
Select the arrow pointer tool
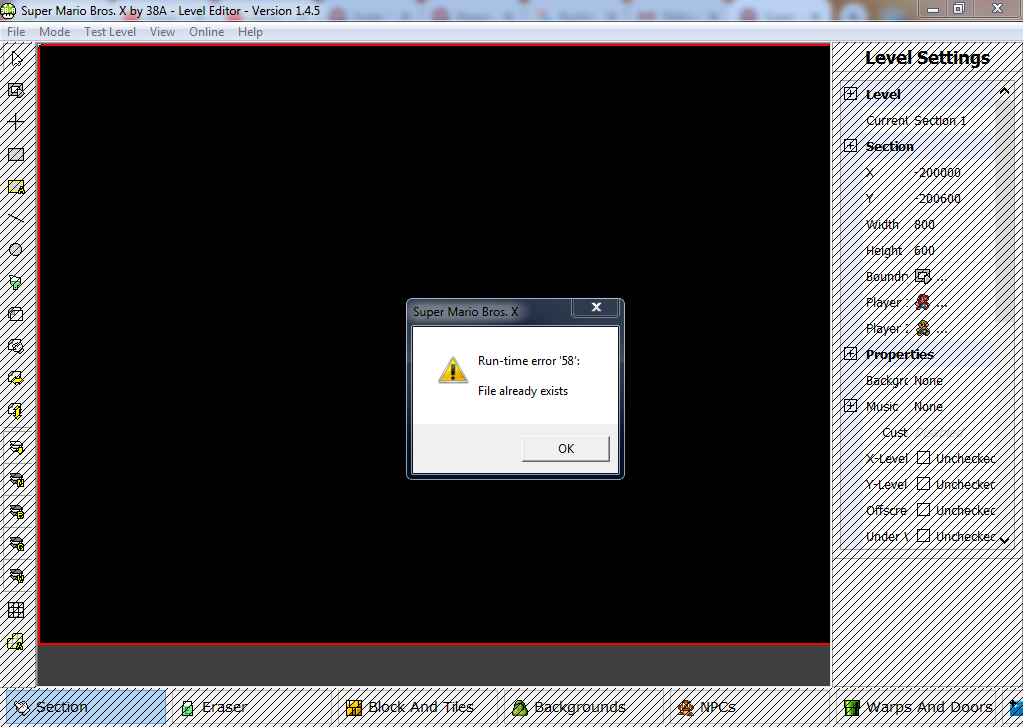[x=16, y=58]
